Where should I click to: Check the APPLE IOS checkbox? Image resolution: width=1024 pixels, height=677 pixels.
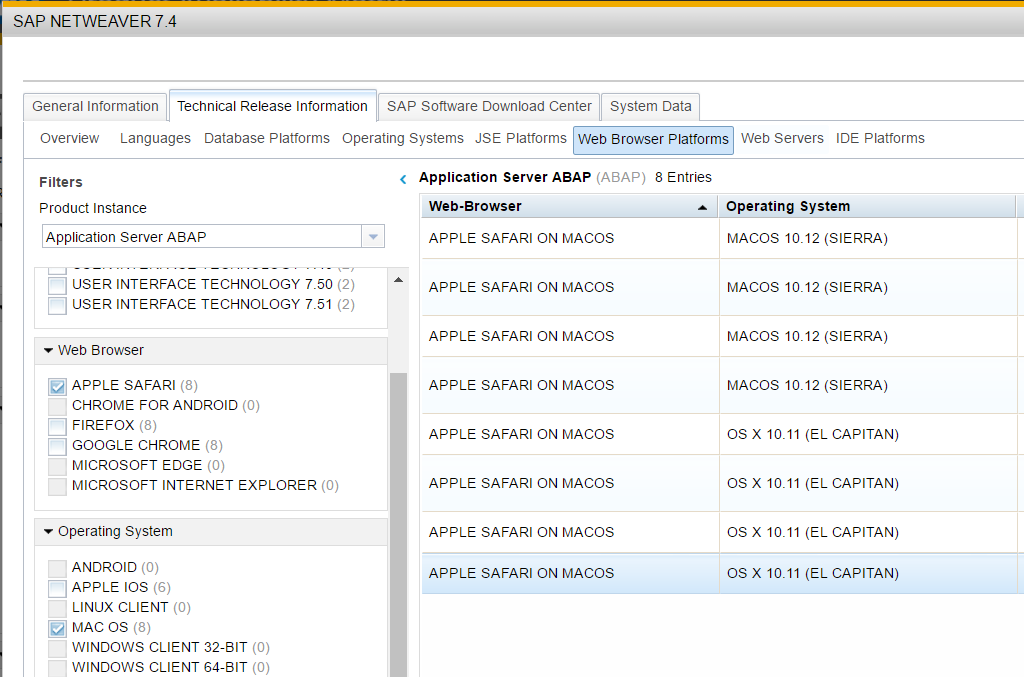(x=57, y=588)
